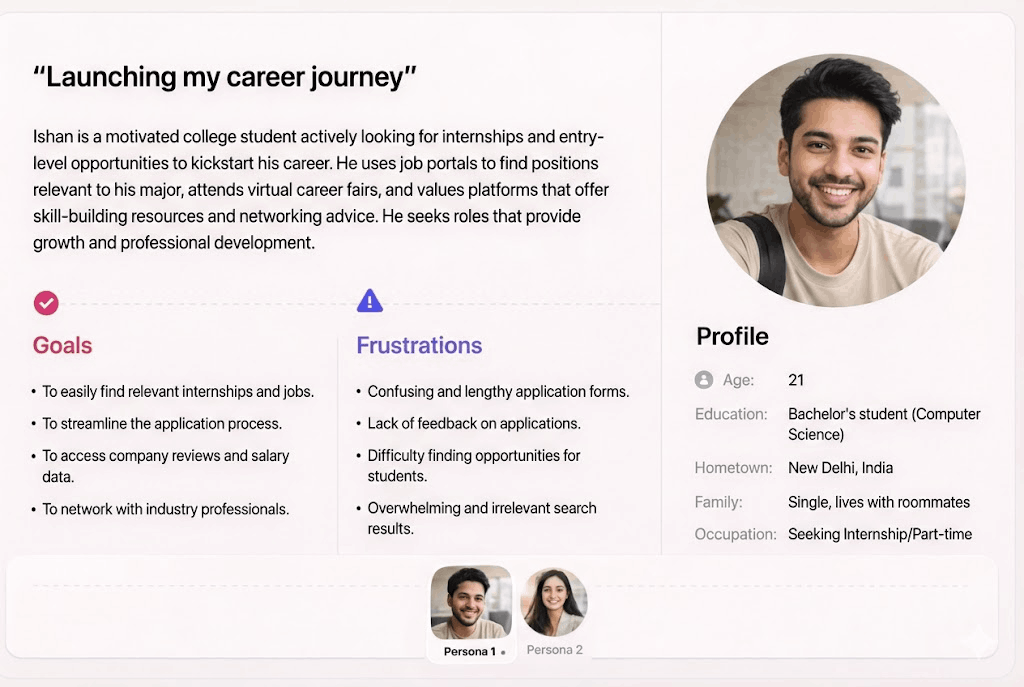Click "Seeking Internship/Part-time" occupation value
This screenshot has width=1024, height=687.
880,534
